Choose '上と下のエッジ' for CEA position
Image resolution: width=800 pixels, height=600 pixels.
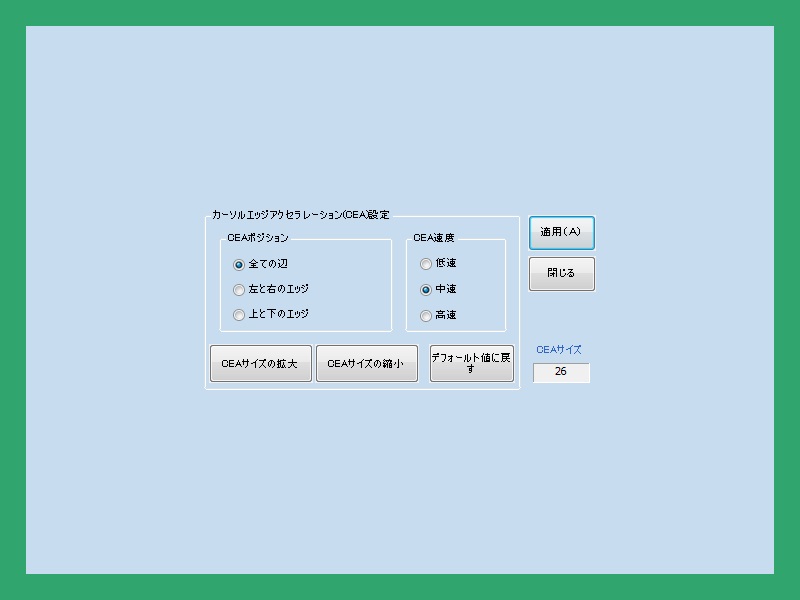click(239, 315)
